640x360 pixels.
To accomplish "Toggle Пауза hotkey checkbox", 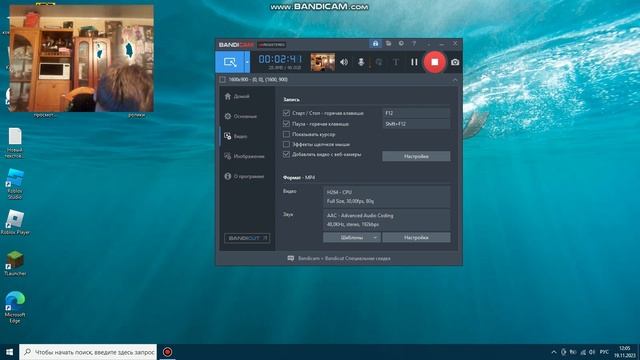I will [x=286, y=124].
